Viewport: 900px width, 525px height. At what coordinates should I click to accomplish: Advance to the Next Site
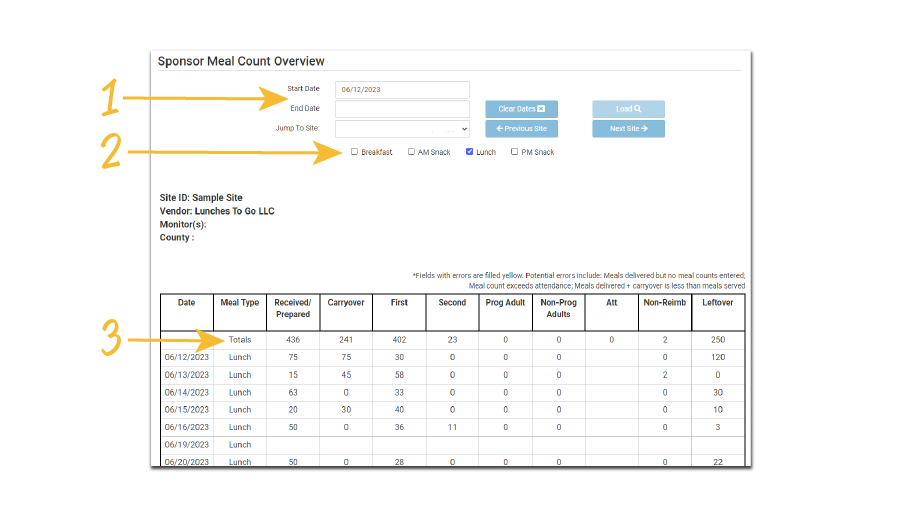coord(628,129)
